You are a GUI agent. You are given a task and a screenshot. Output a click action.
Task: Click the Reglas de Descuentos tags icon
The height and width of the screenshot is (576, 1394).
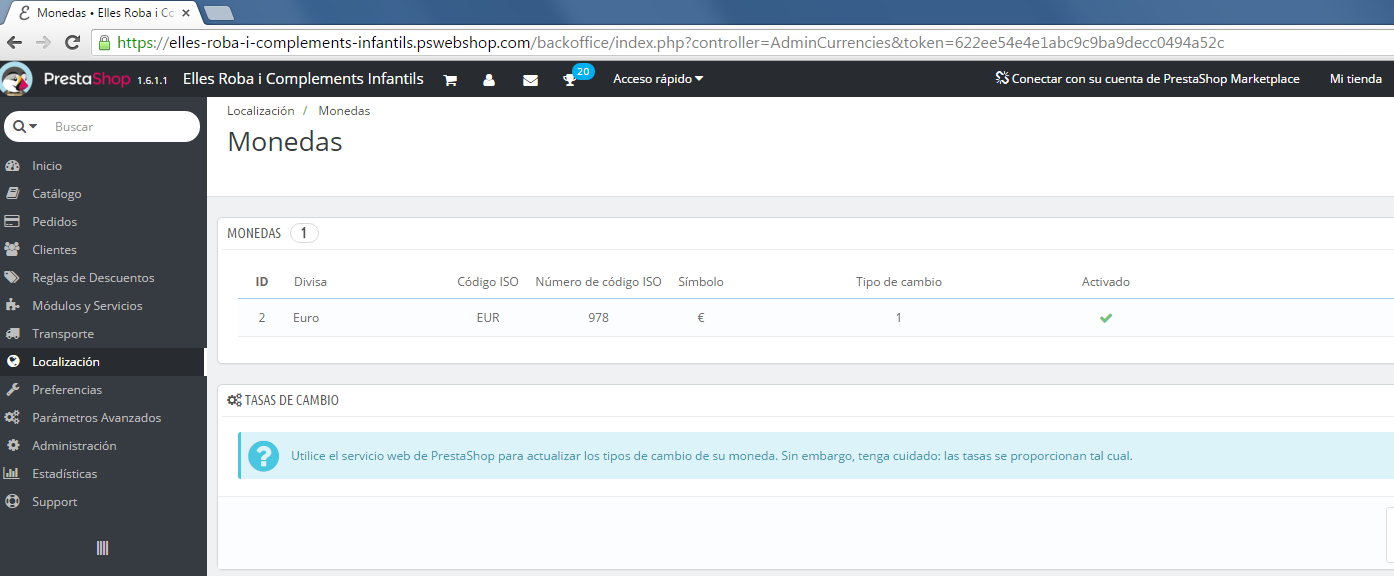coord(12,278)
